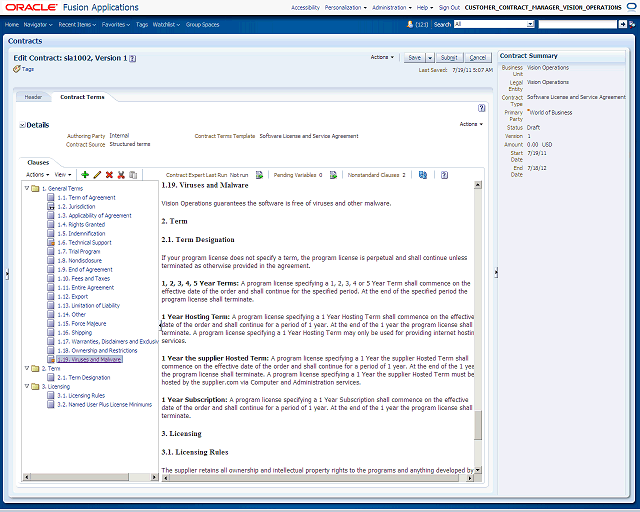Image resolution: width=640 pixels, height=512 pixels.
Task: Open the Recent Items menu
Action: click(x=77, y=24)
